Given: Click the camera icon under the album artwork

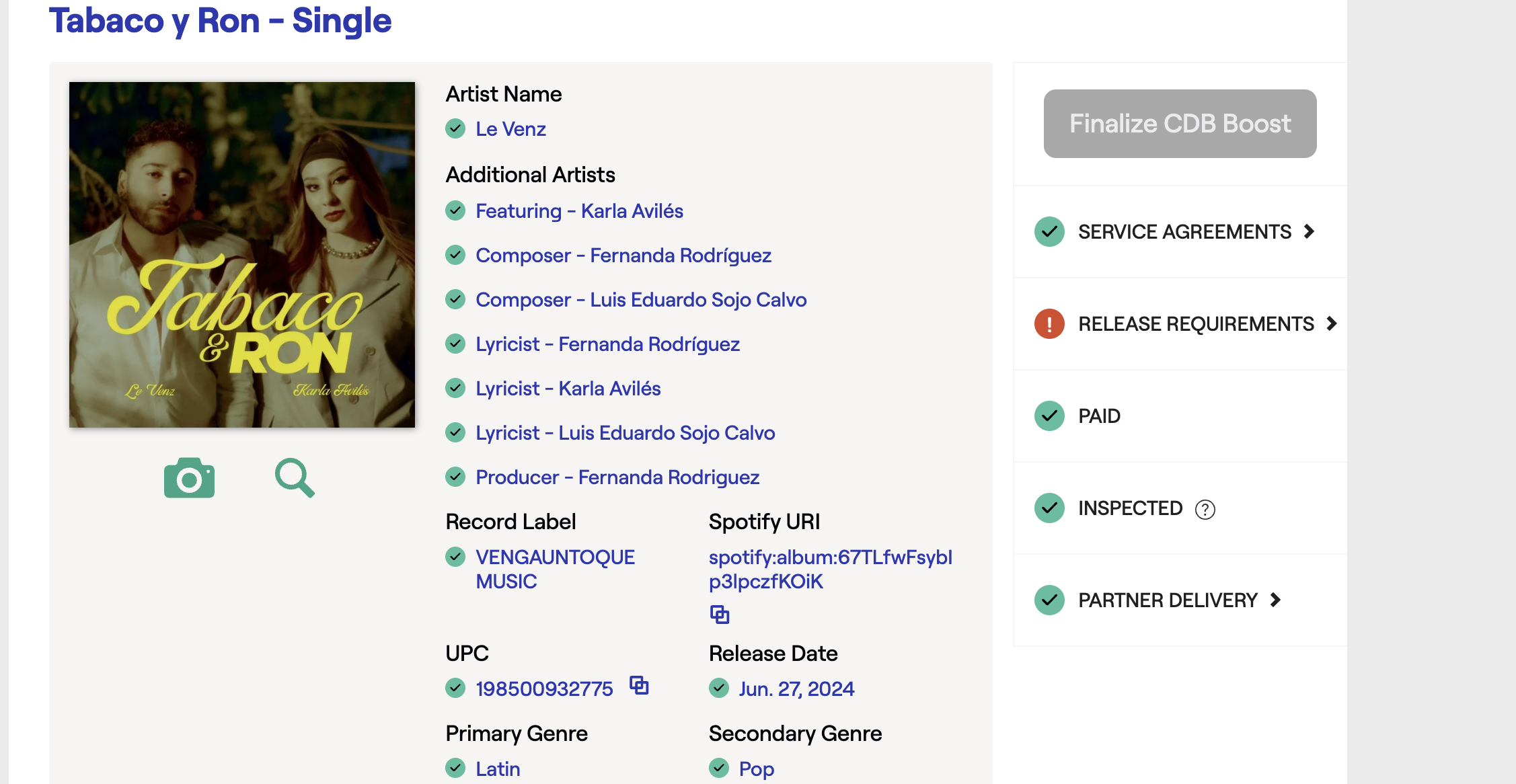Looking at the screenshot, I should click(189, 478).
